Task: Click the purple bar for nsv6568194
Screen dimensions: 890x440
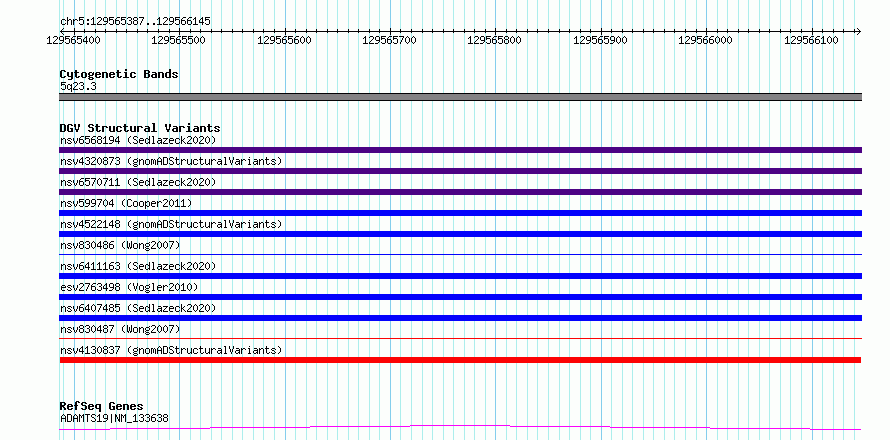Action: [460, 150]
